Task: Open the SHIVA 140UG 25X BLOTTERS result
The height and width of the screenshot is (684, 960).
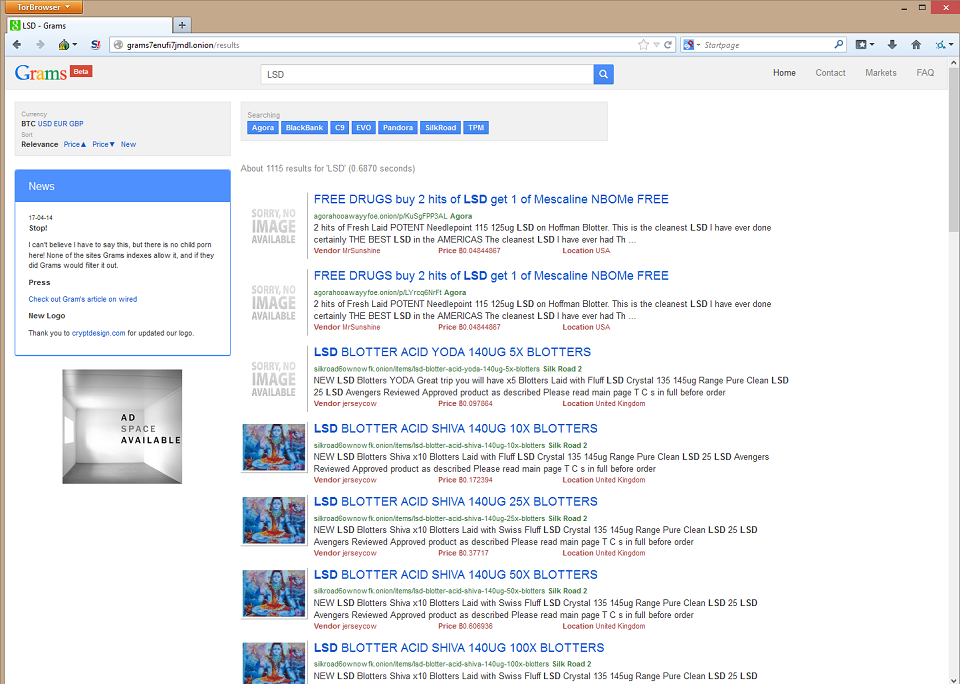Action: (456, 502)
